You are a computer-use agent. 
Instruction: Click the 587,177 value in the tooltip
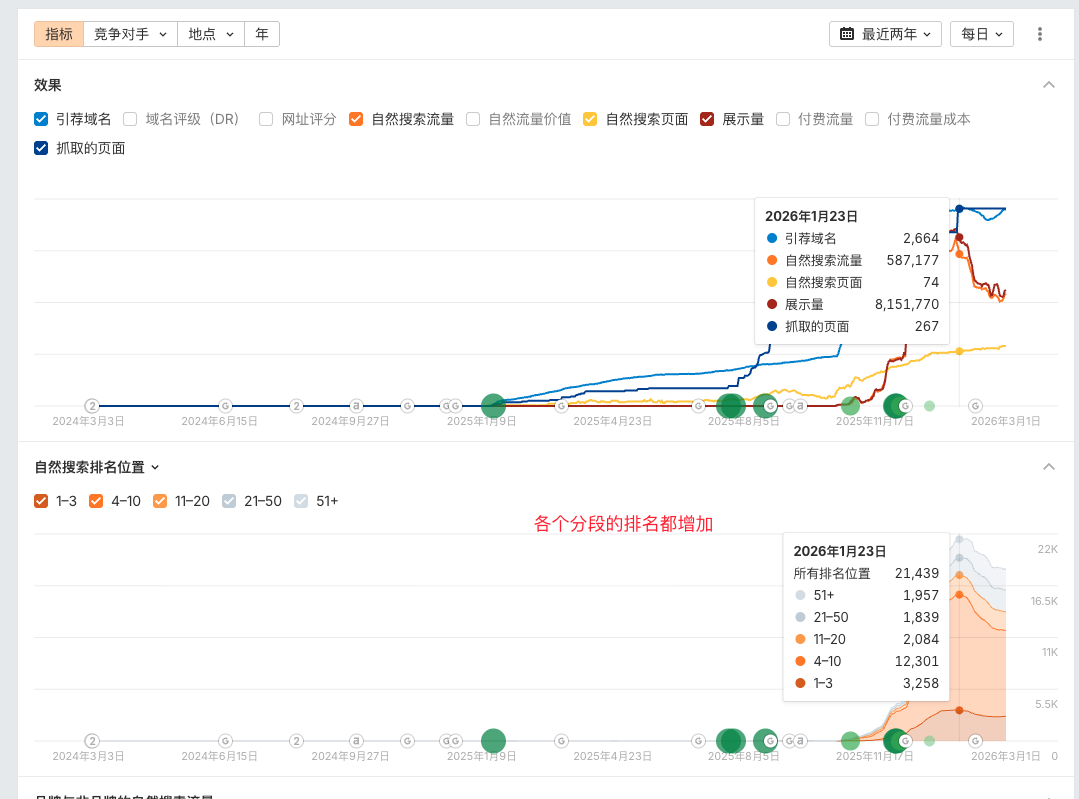(x=912, y=260)
